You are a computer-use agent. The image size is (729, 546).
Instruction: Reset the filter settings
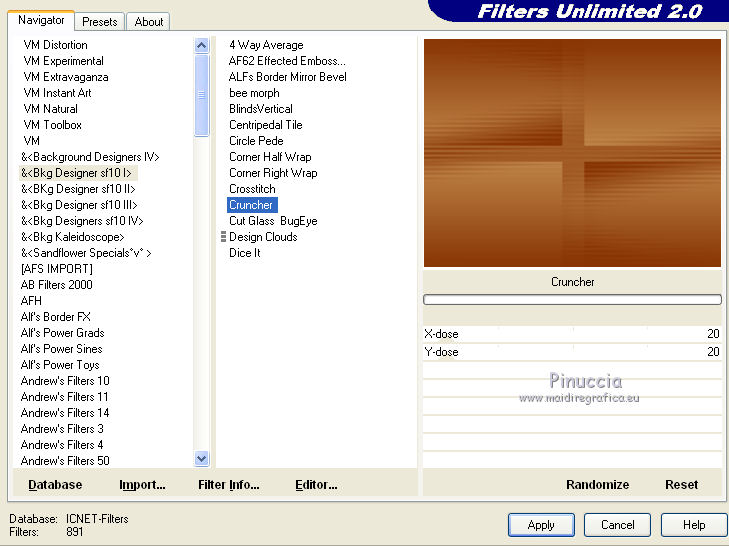682,485
